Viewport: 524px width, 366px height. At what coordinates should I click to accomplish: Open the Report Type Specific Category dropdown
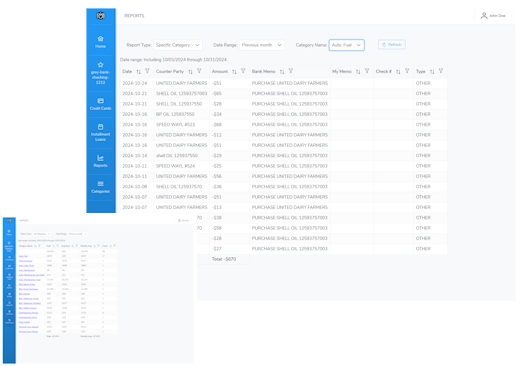pos(178,45)
